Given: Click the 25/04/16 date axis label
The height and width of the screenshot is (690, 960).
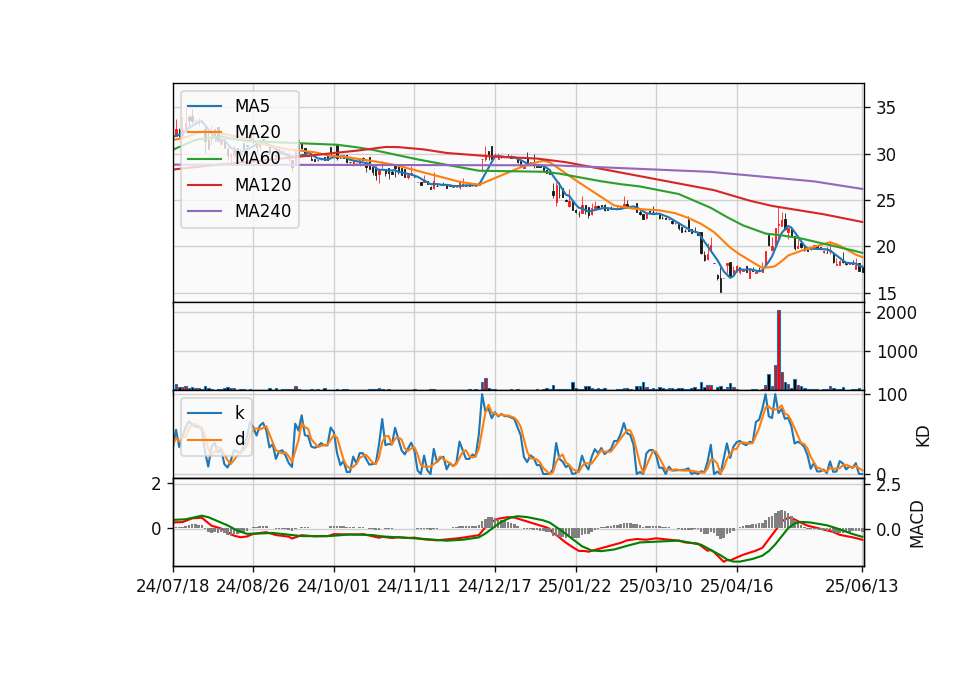Looking at the screenshot, I should pyautogui.click(x=737, y=586).
